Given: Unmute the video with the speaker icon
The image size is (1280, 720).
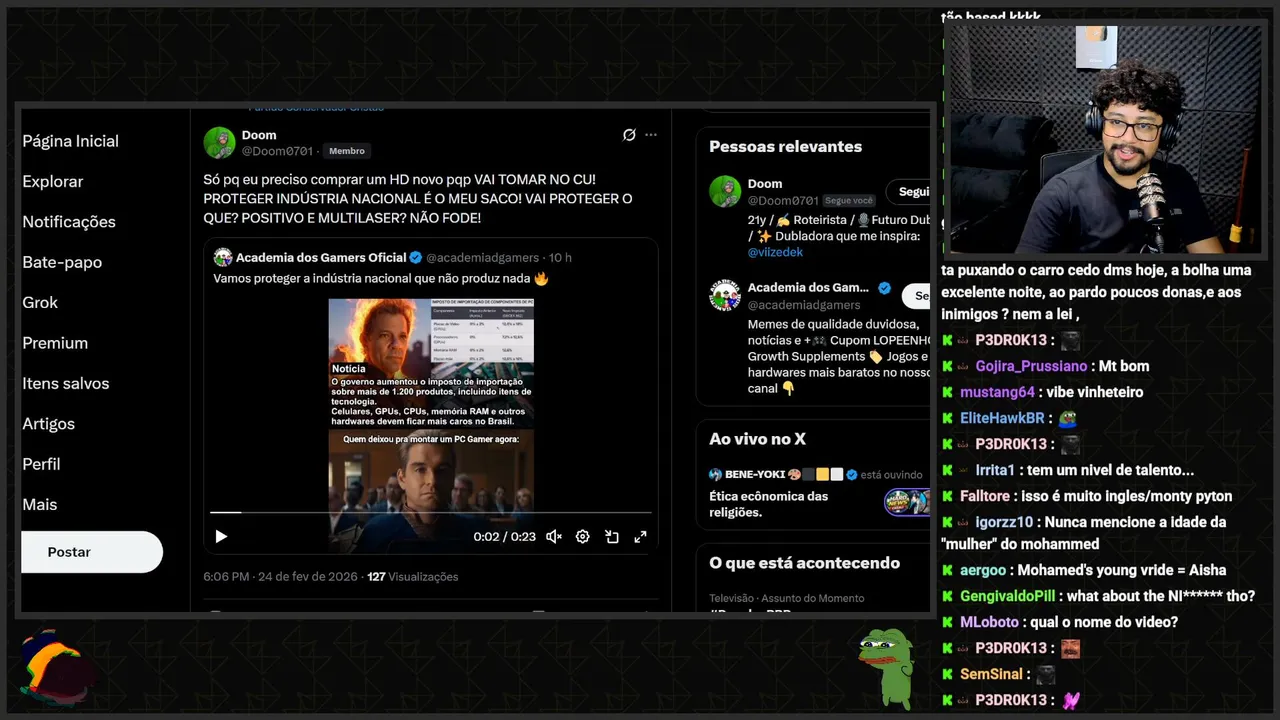Looking at the screenshot, I should point(553,537).
